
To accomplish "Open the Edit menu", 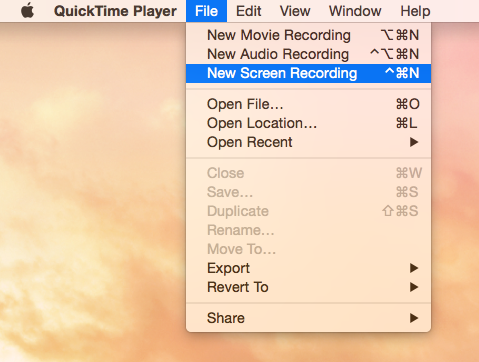I will click(248, 11).
